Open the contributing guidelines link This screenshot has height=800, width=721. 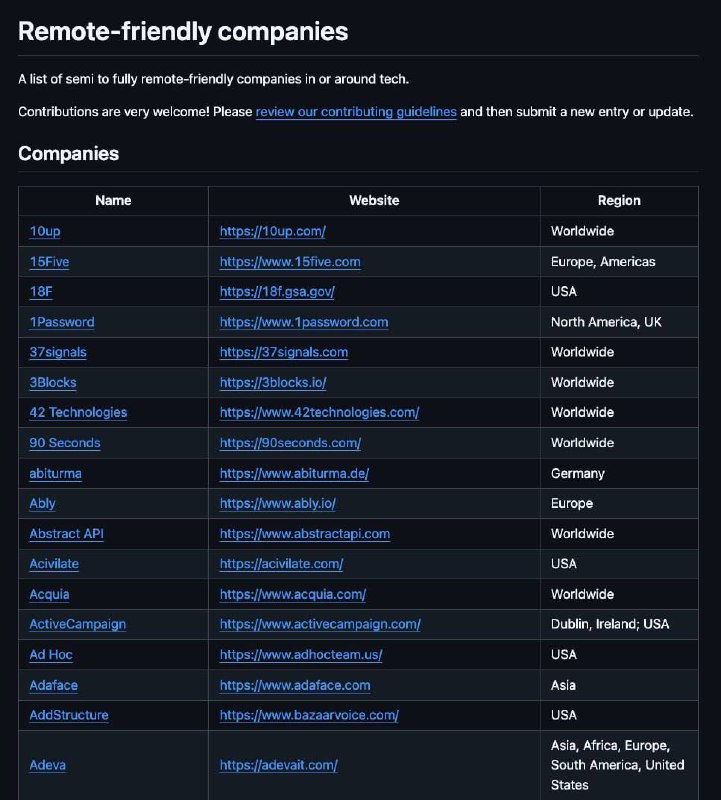click(x=356, y=112)
